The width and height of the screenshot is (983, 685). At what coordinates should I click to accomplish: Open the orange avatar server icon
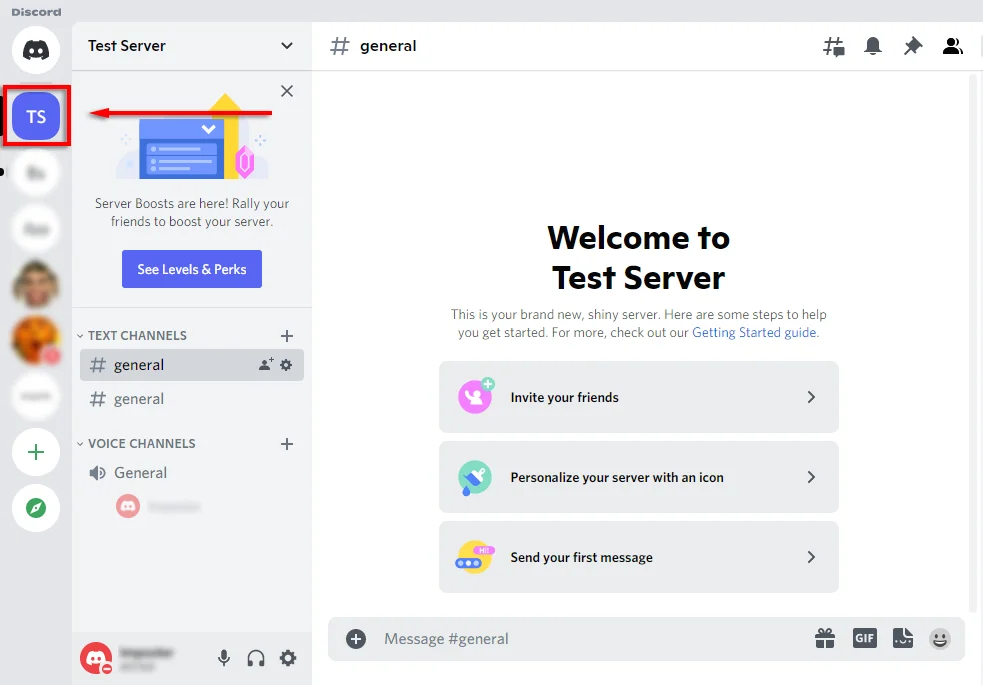click(x=36, y=340)
